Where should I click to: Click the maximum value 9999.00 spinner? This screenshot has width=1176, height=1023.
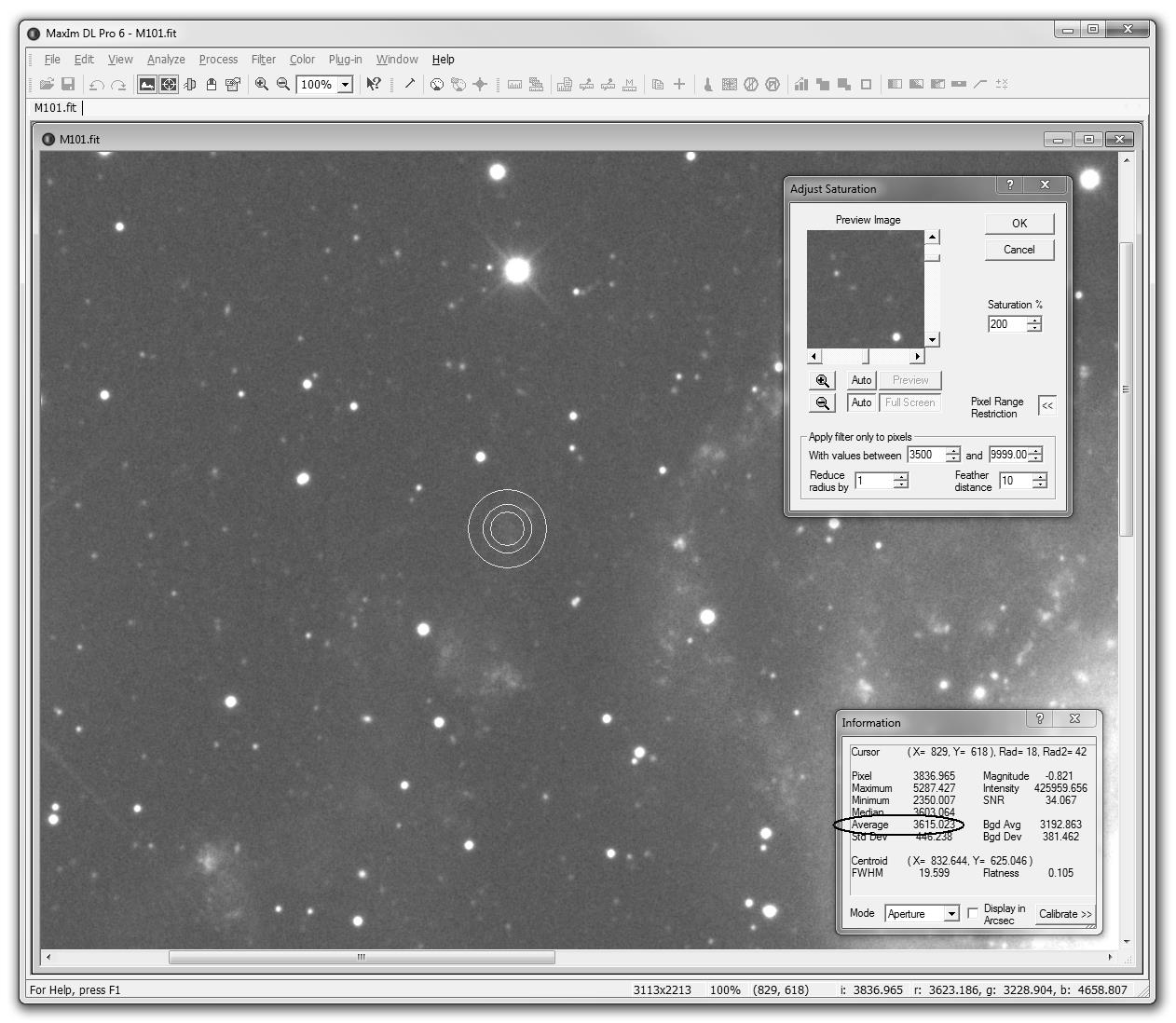tap(1035, 455)
